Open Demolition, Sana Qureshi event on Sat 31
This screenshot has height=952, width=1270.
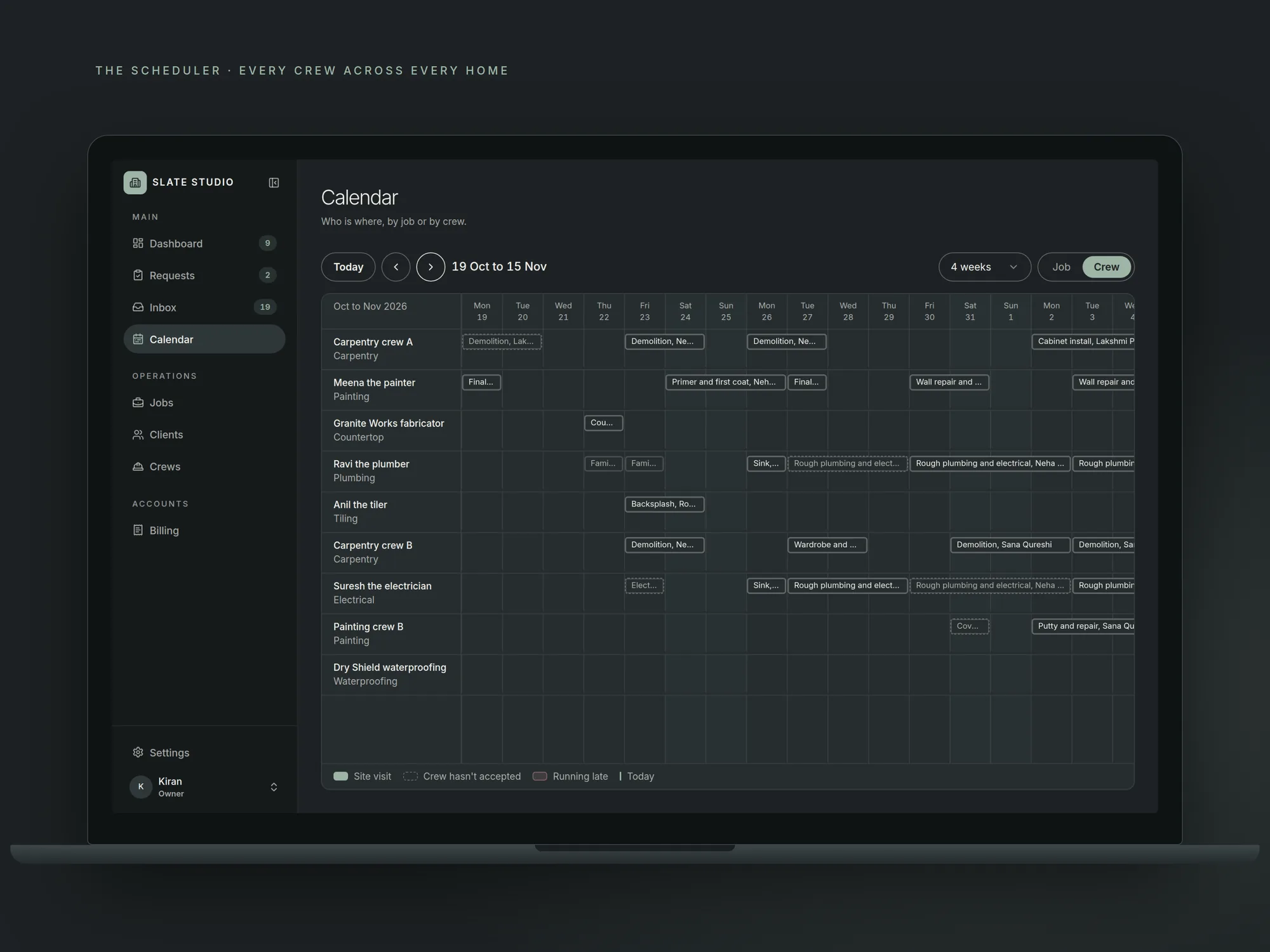pyautogui.click(x=1010, y=545)
